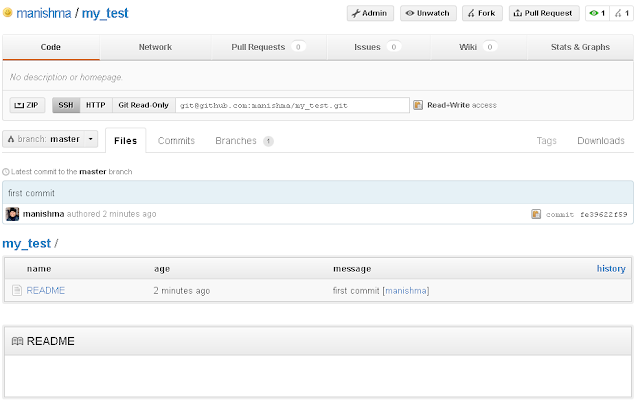Click the clipboard copy URL icon
640x411 pixels.
(418, 105)
